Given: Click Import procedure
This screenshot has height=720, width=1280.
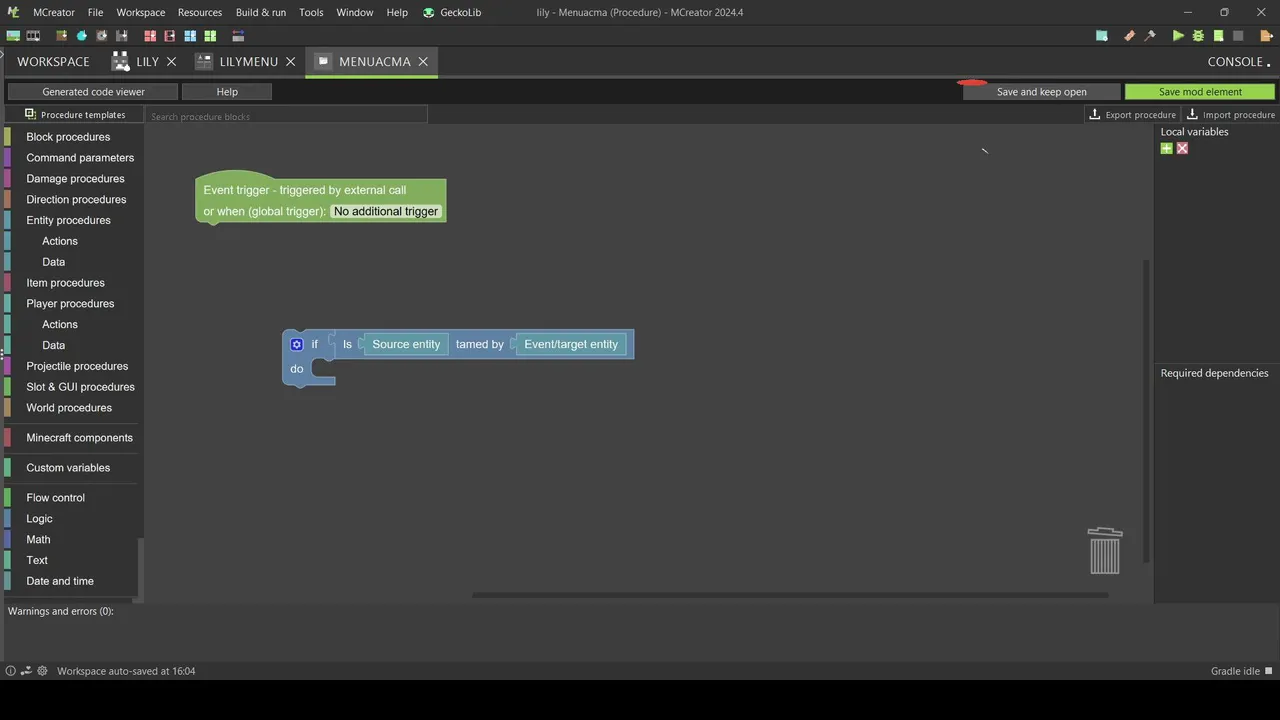Looking at the screenshot, I should coord(1231,114).
